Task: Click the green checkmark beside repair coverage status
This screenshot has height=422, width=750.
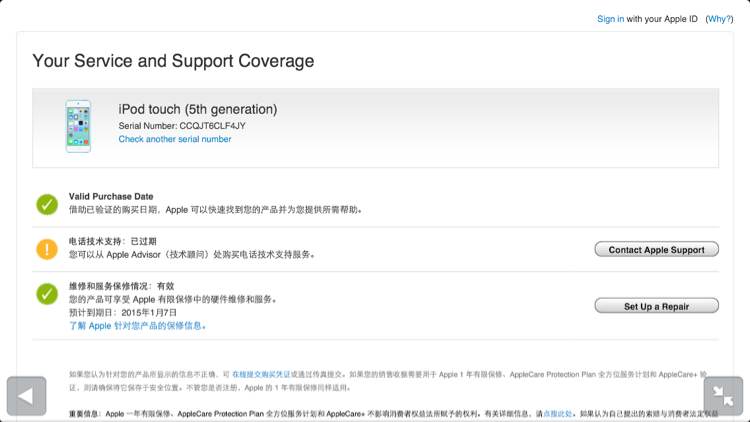Action: click(x=47, y=294)
